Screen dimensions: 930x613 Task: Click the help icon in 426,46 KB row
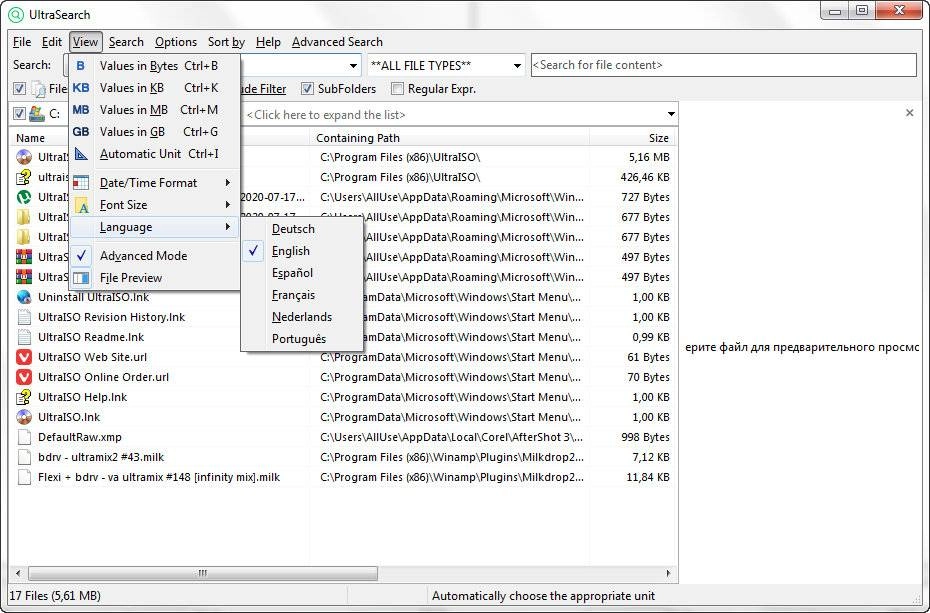pyautogui.click(x=24, y=177)
